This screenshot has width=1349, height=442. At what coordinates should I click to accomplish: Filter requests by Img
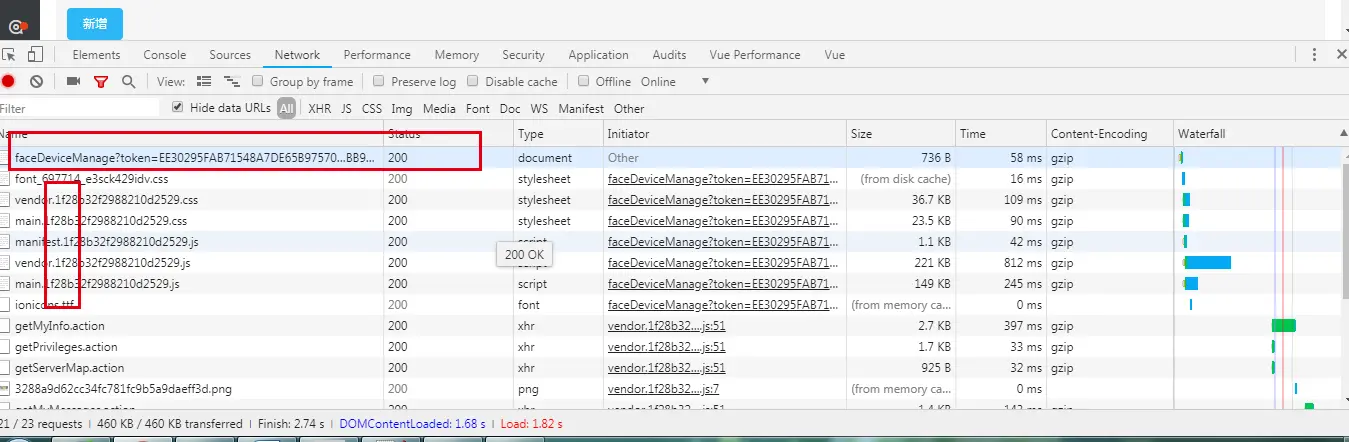click(402, 108)
